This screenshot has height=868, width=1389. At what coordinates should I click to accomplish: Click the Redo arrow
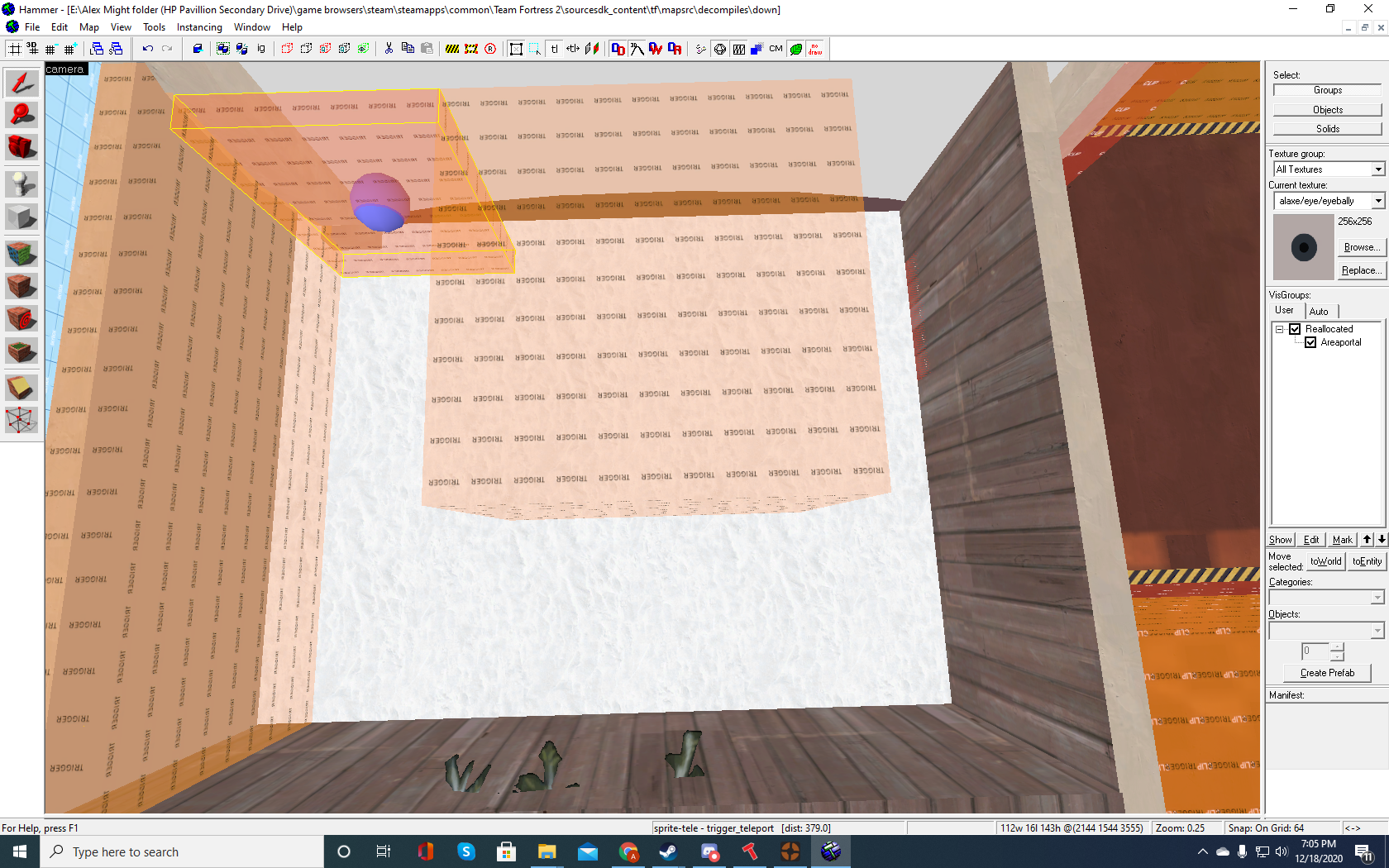point(167,49)
